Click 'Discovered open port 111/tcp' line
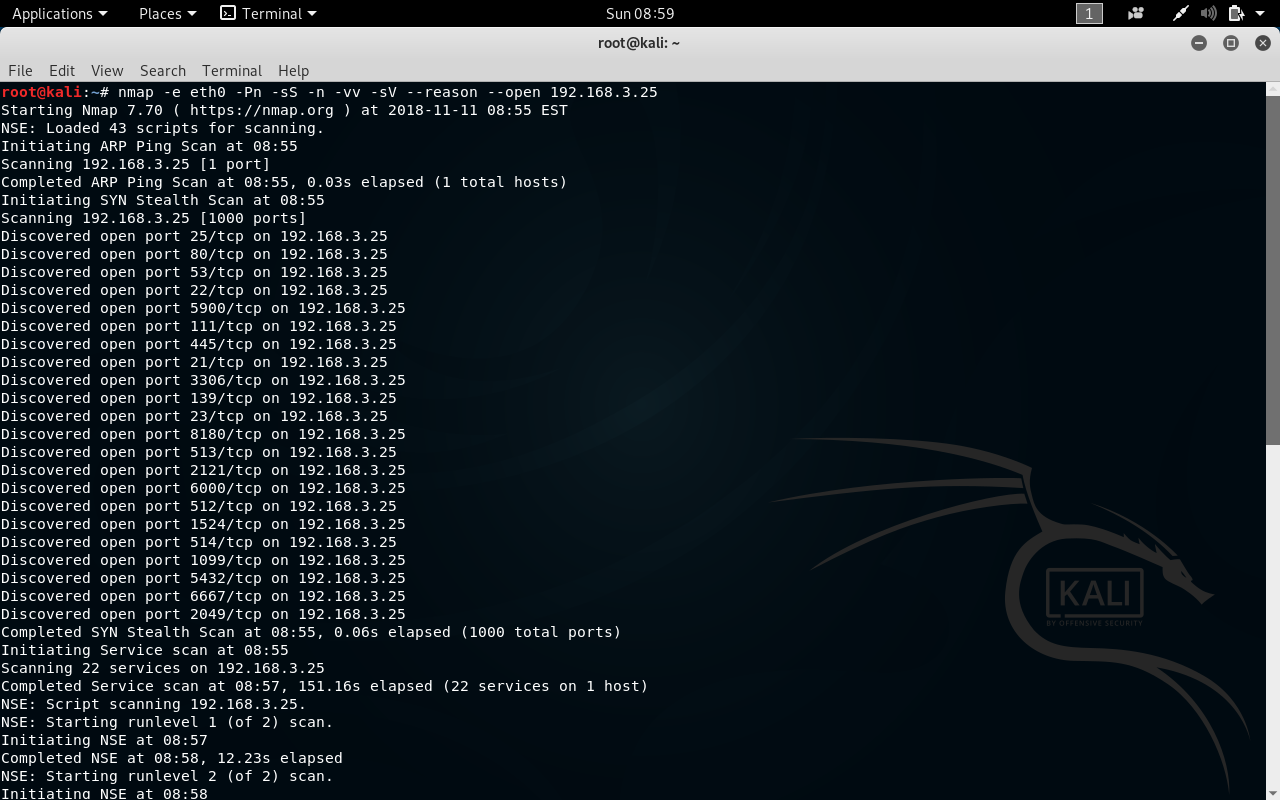Image resolution: width=1280 pixels, height=800 pixels. pyautogui.click(x=199, y=326)
